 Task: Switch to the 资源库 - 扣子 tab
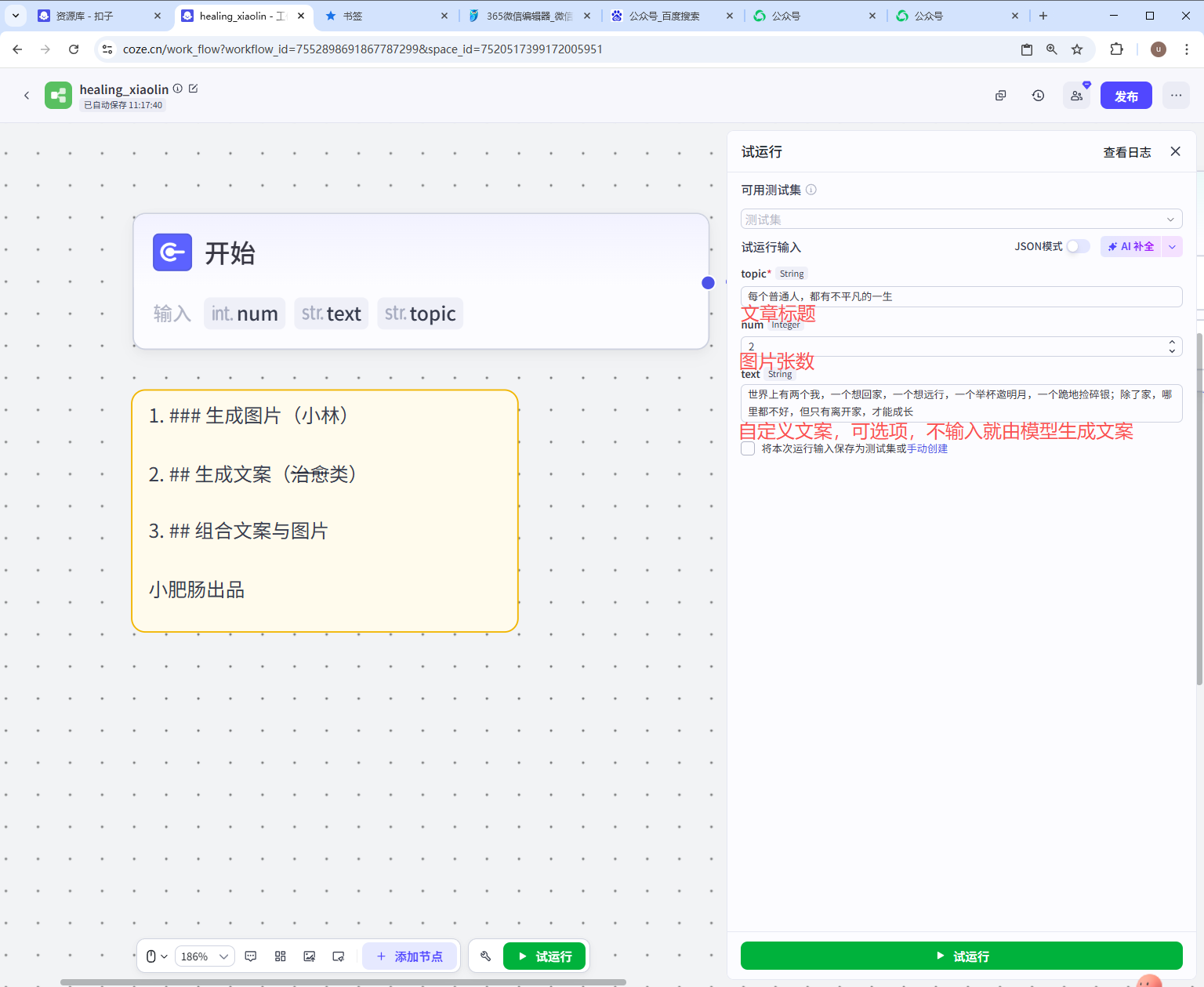(100, 16)
